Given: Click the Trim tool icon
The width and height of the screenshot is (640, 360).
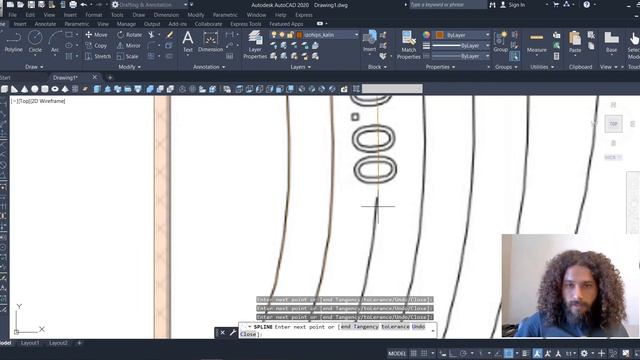Looking at the screenshot, I should (151, 35).
